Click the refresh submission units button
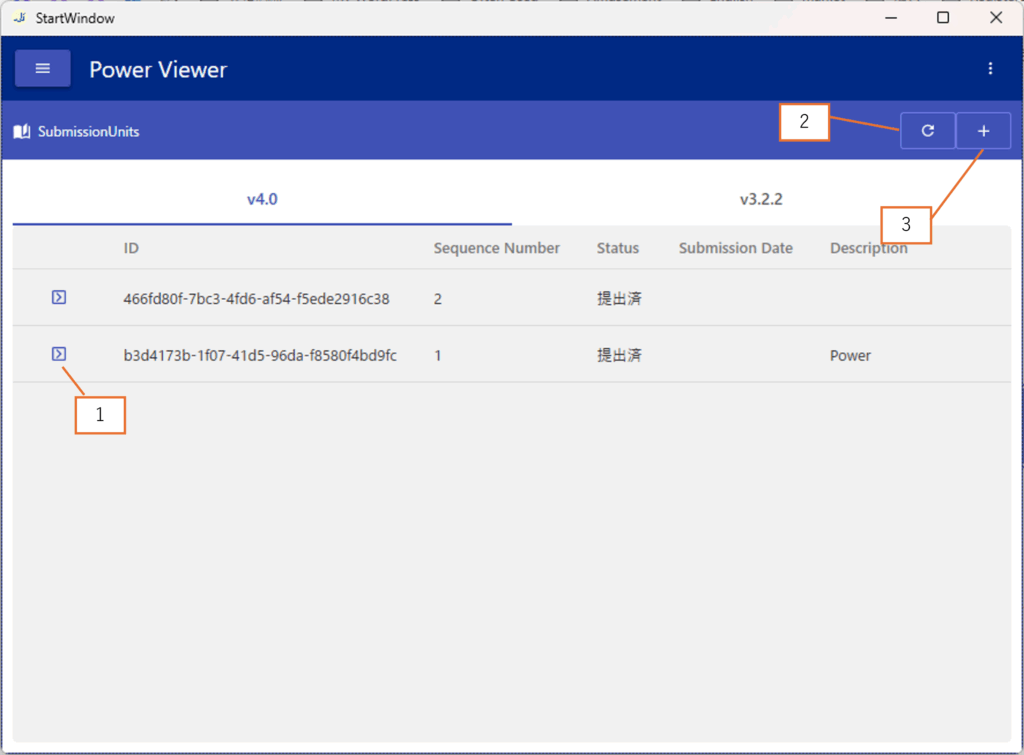The image size is (1024, 755). 927,131
